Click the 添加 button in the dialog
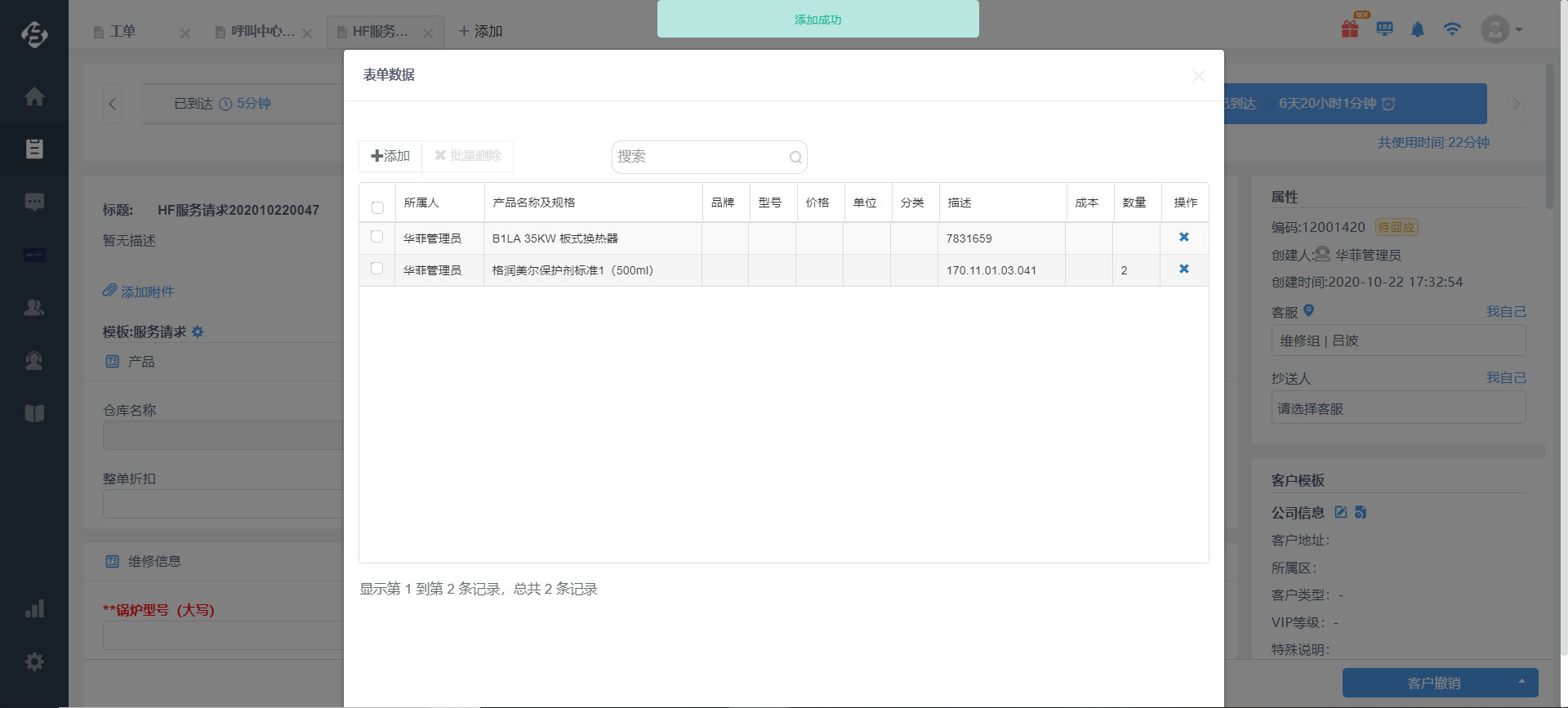The height and width of the screenshot is (708, 1568). pyautogui.click(x=390, y=156)
